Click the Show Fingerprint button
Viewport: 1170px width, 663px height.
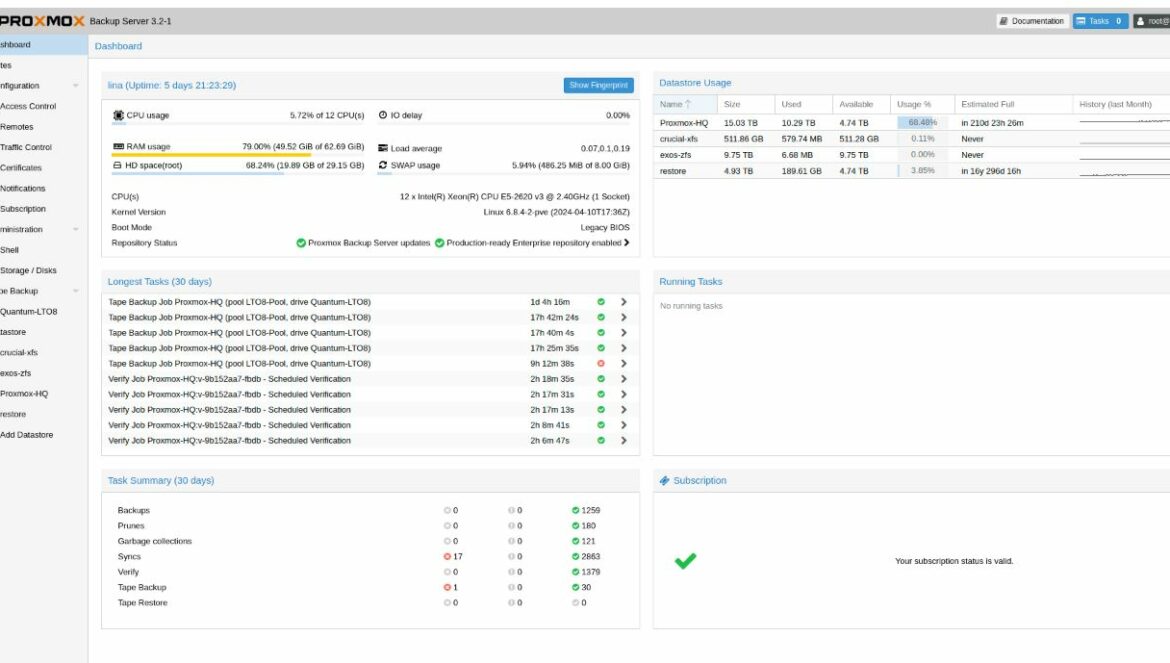click(598, 85)
